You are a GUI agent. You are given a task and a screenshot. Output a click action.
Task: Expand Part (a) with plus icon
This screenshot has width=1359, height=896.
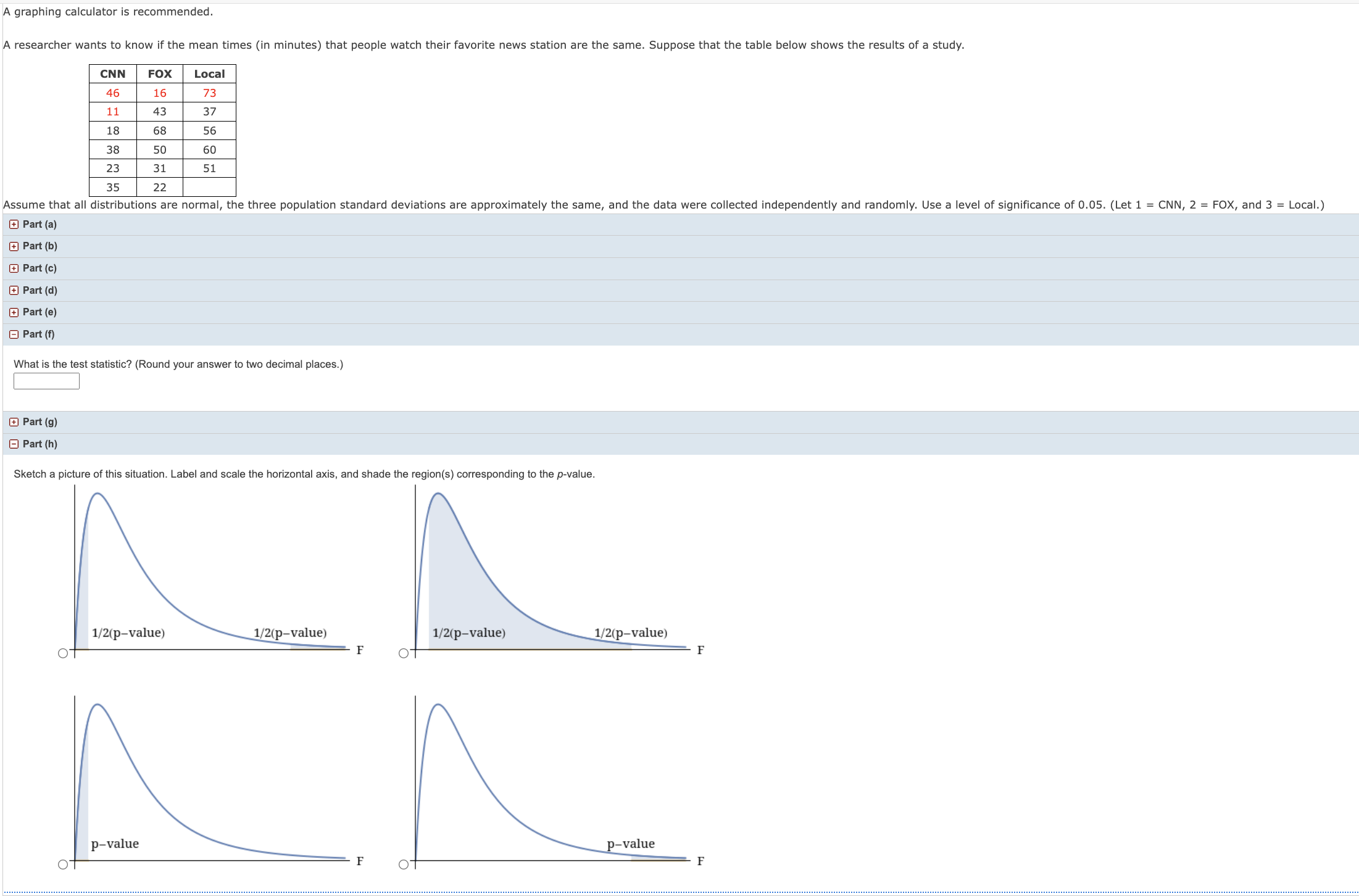point(14,225)
